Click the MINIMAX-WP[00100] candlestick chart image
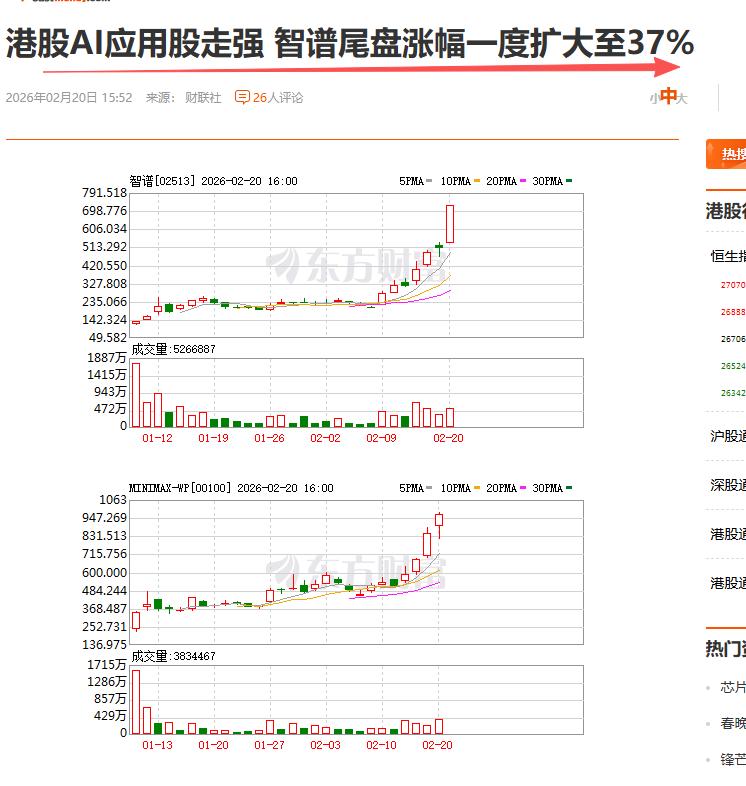Screen dimensions: 746x786 (x=356, y=572)
